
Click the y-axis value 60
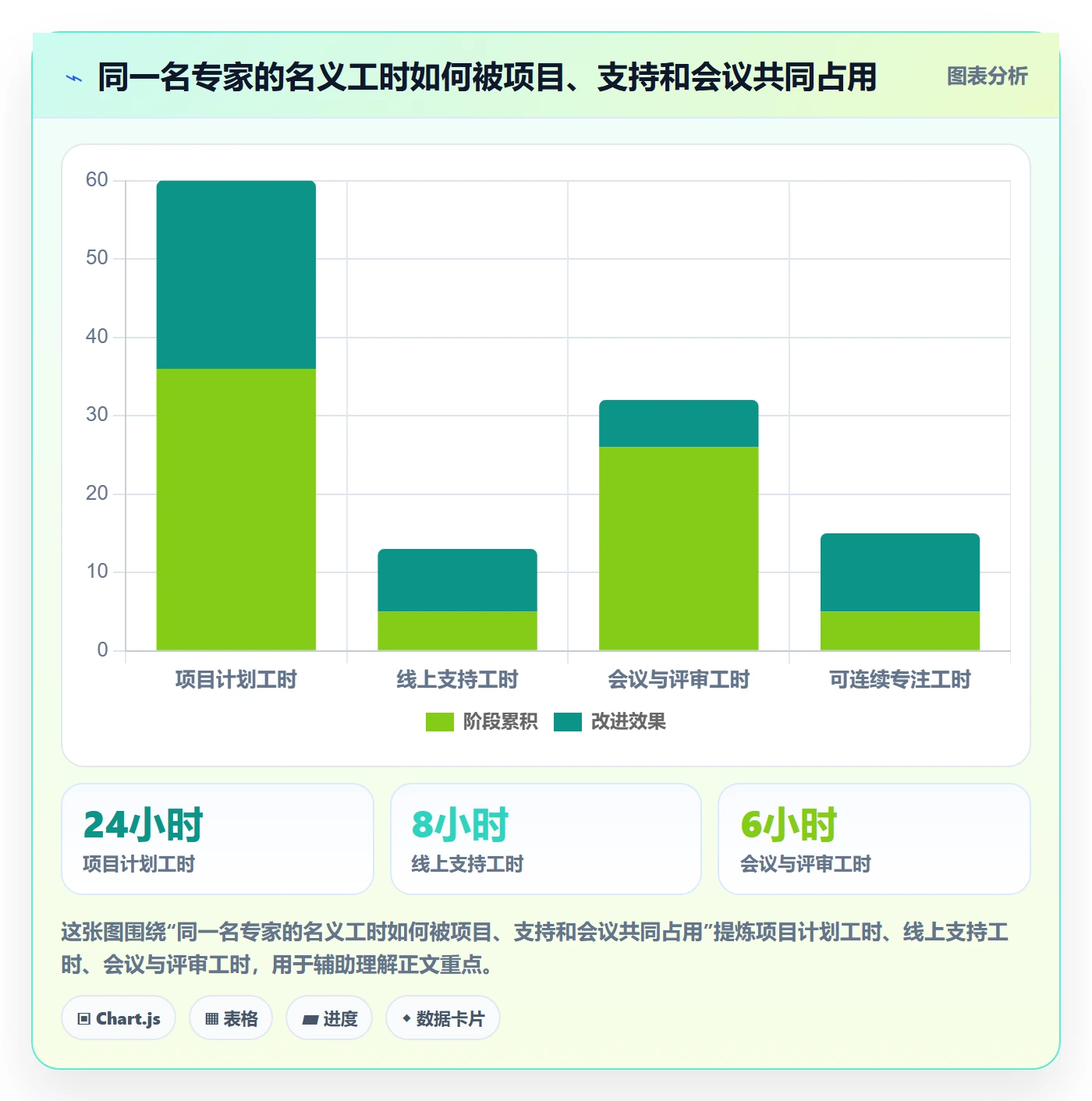[x=97, y=180]
